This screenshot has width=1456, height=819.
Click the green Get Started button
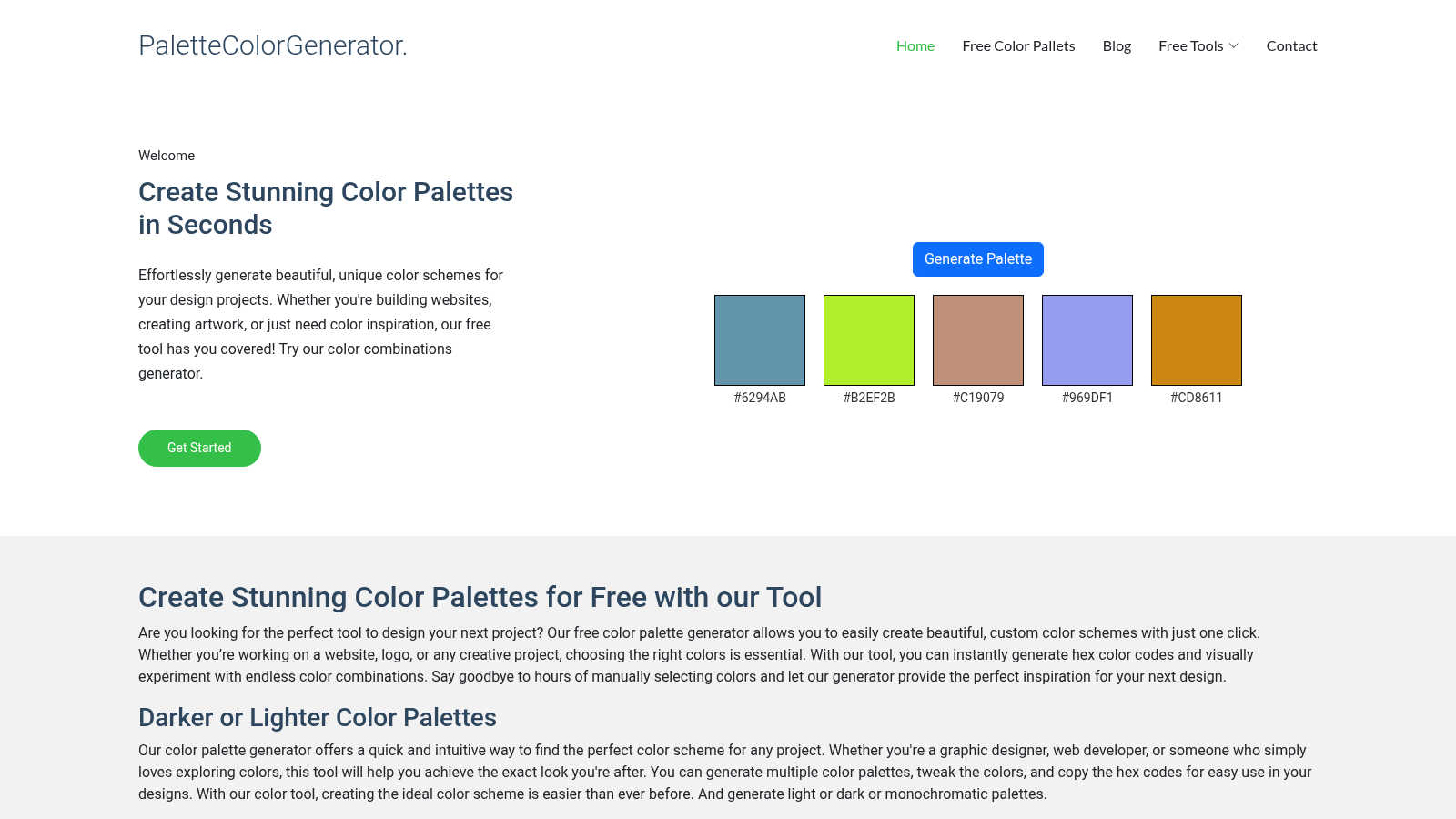(x=199, y=448)
